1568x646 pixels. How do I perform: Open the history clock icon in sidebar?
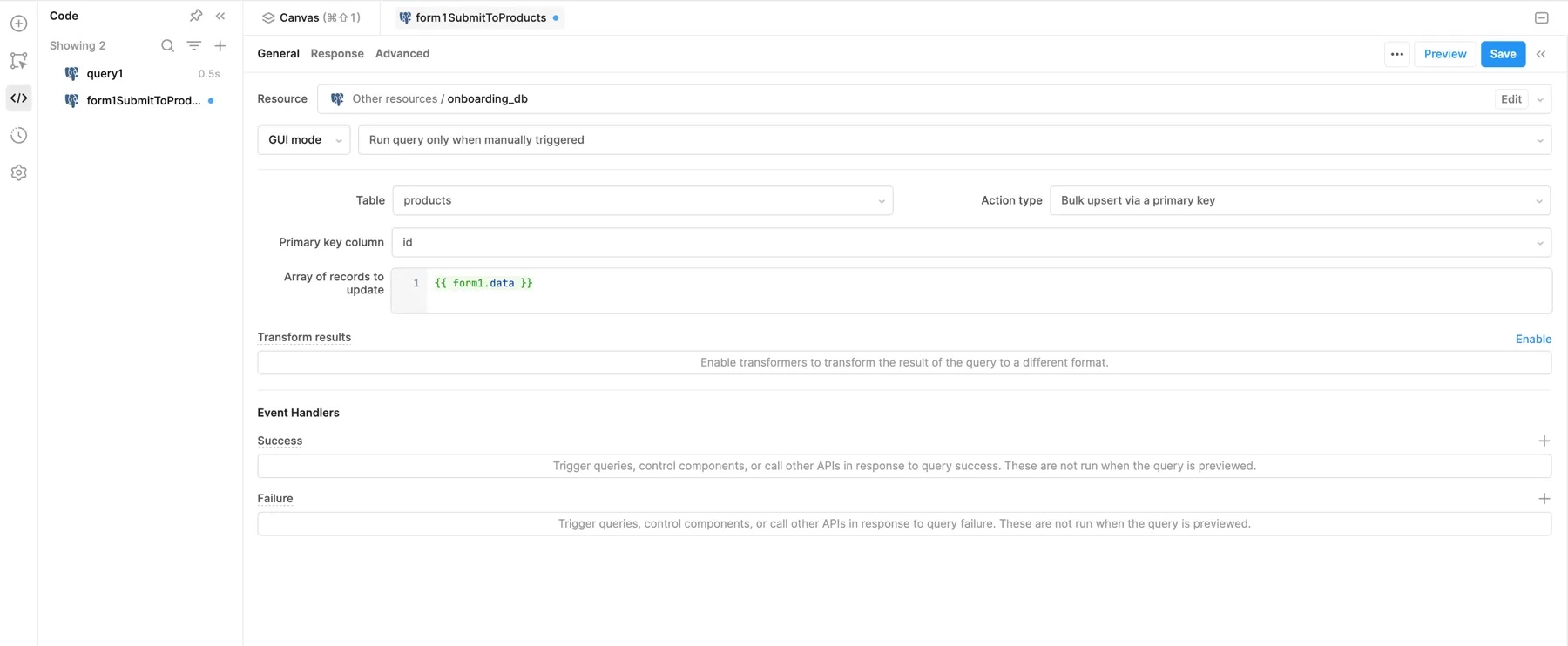(x=18, y=136)
